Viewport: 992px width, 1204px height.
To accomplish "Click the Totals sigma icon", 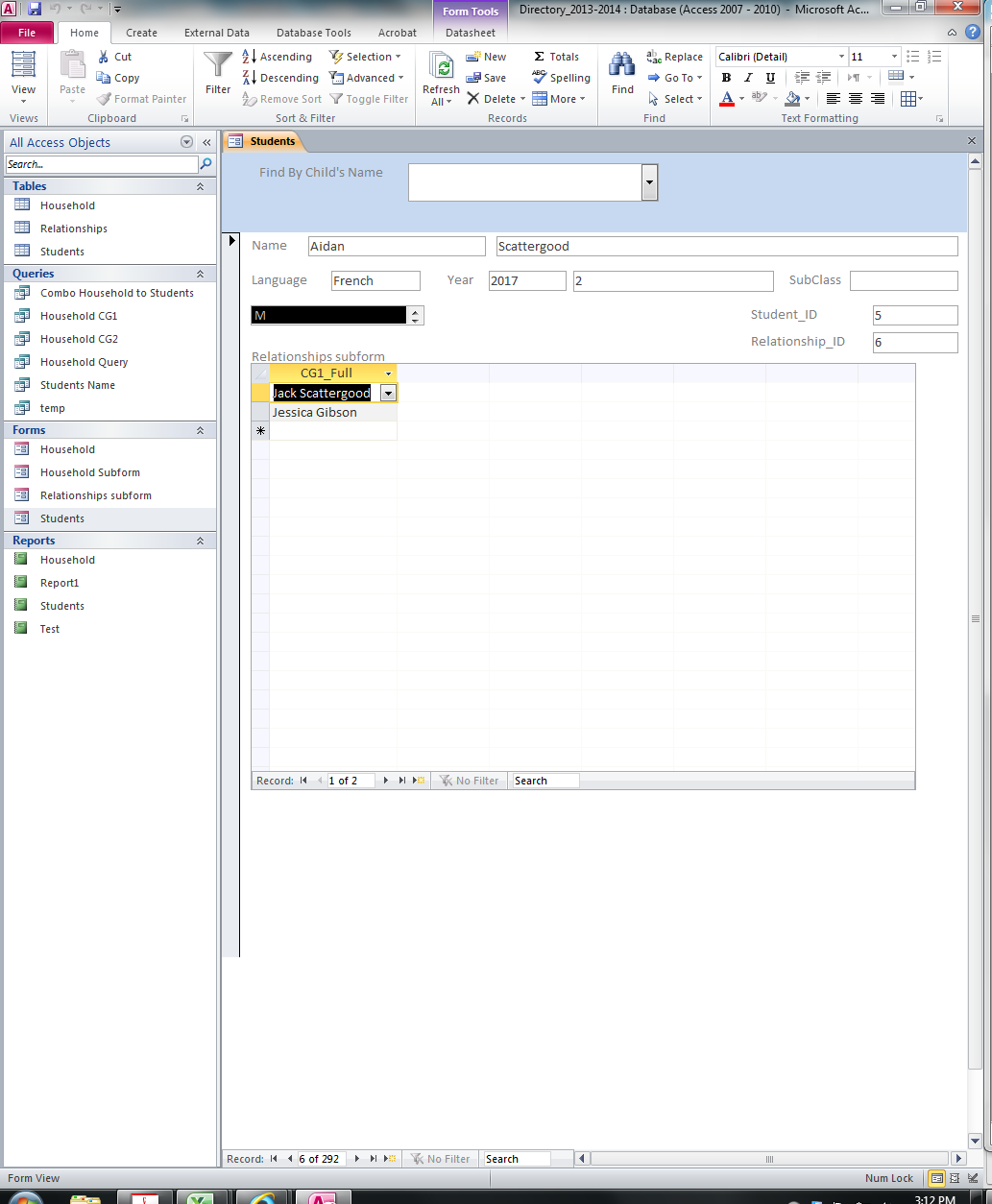I will (x=539, y=57).
